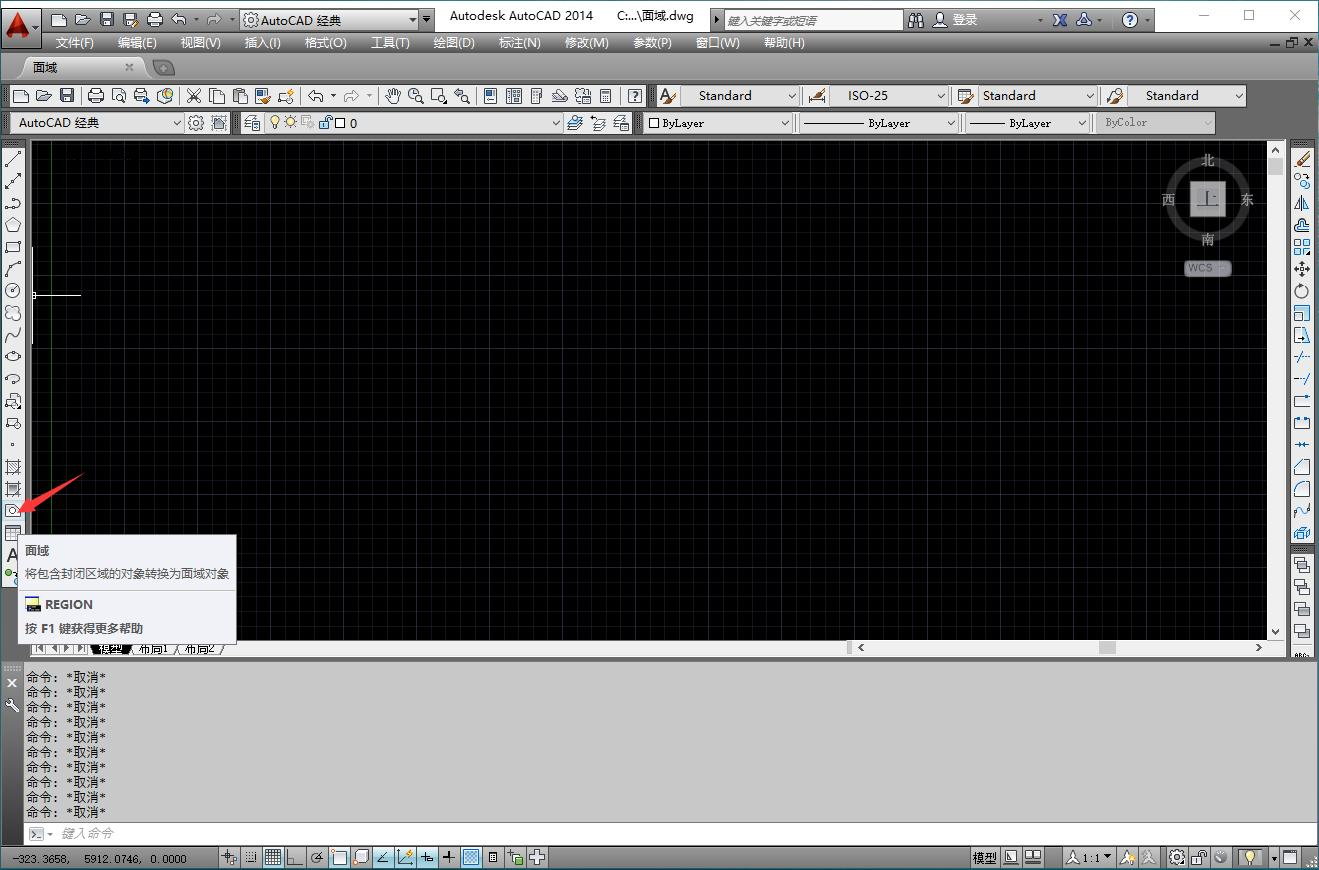1319x870 pixels.
Task: Click the 北 direction on the ViewCube compass
Action: [1208, 160]
